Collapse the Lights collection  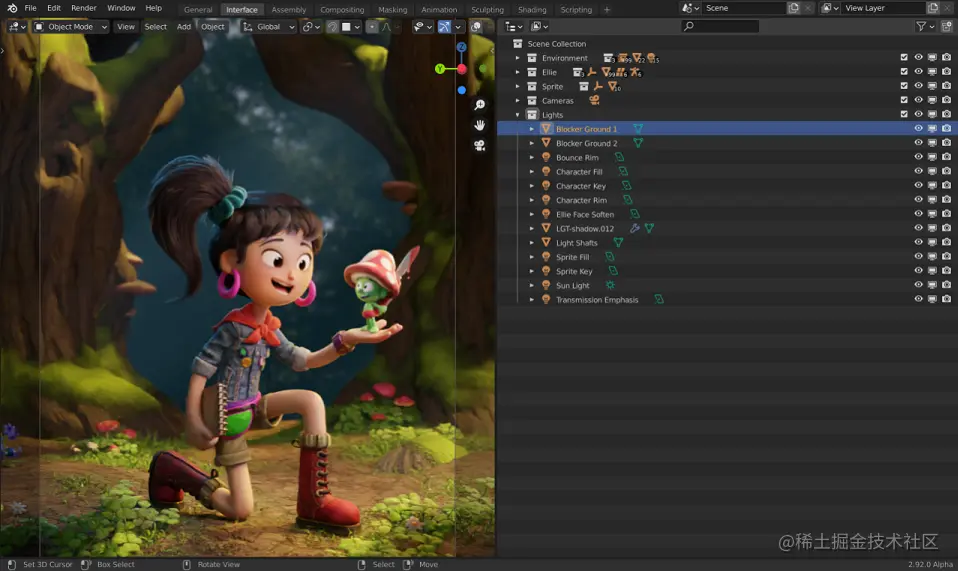(x=517, y=115)
